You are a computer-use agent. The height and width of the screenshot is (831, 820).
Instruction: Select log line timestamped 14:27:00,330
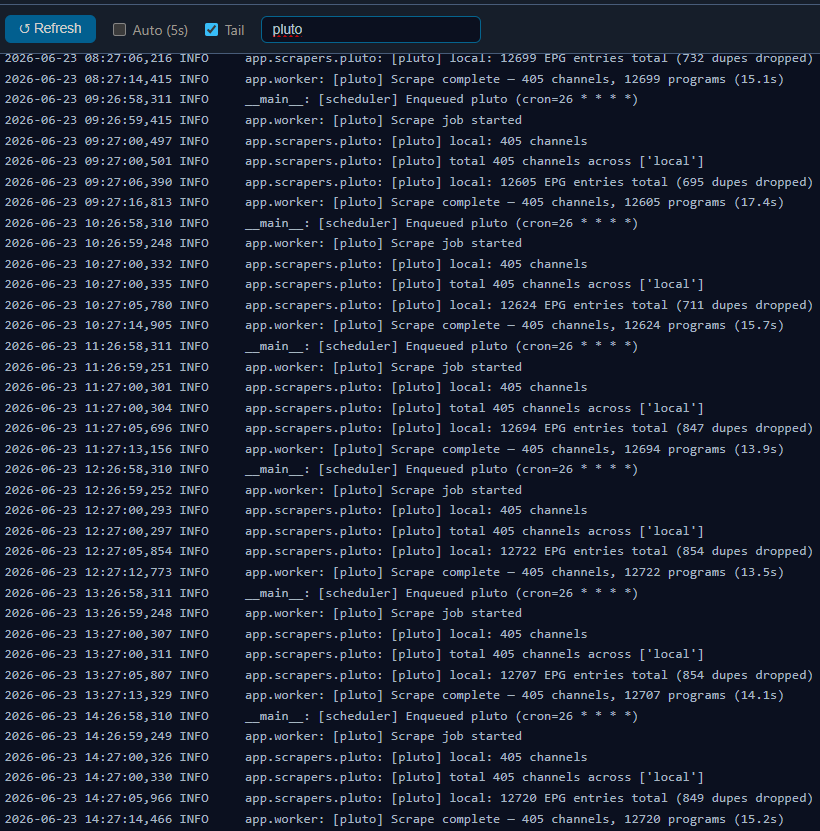[354, 777]
